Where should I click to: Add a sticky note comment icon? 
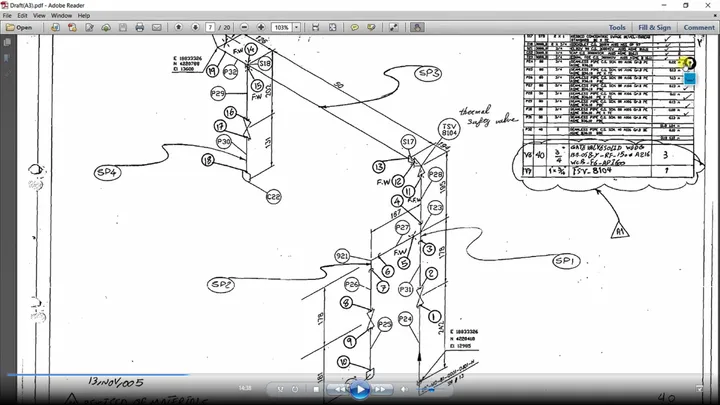354,28
